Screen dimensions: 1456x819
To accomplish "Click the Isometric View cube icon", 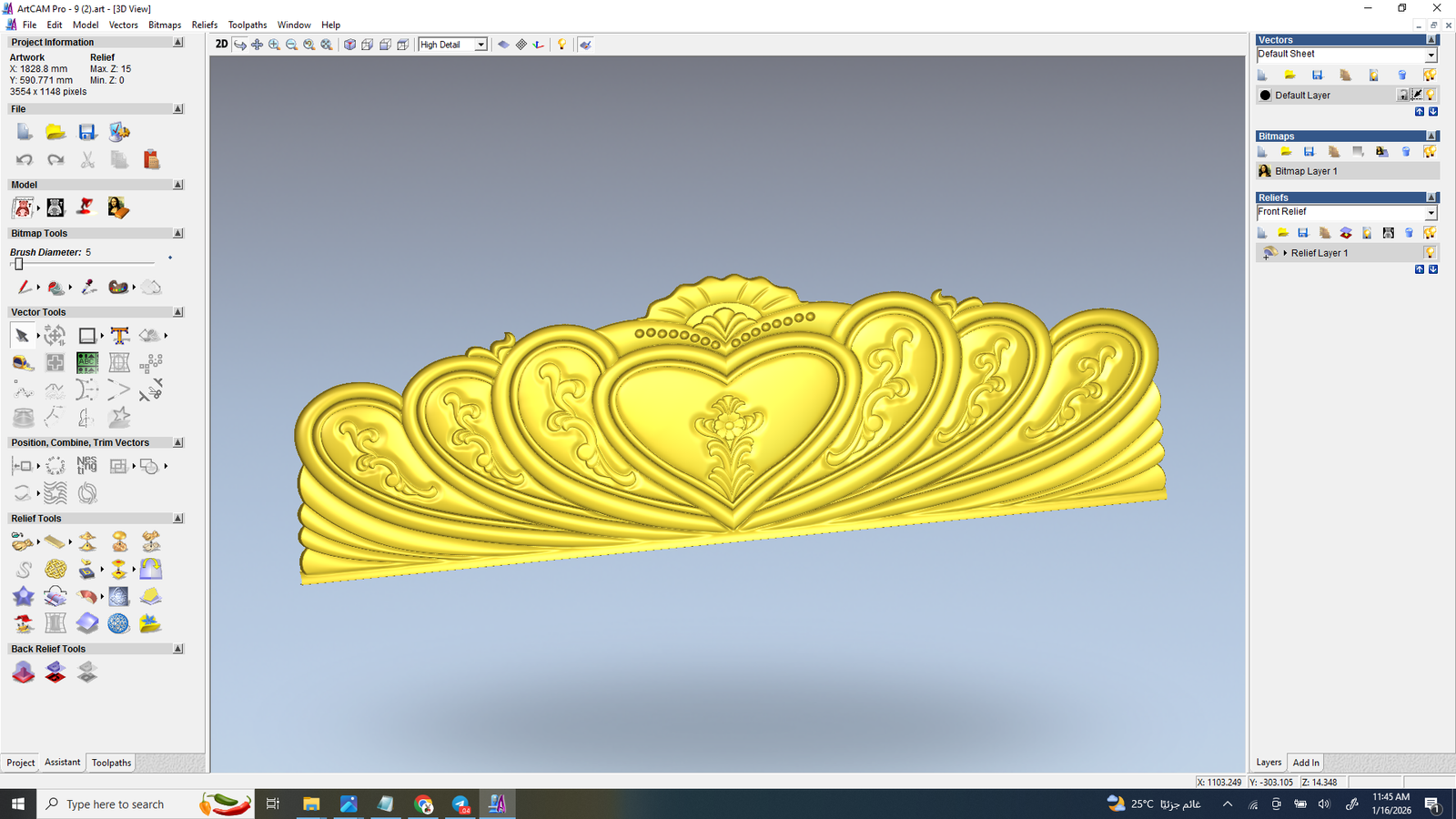I will 349,45.
